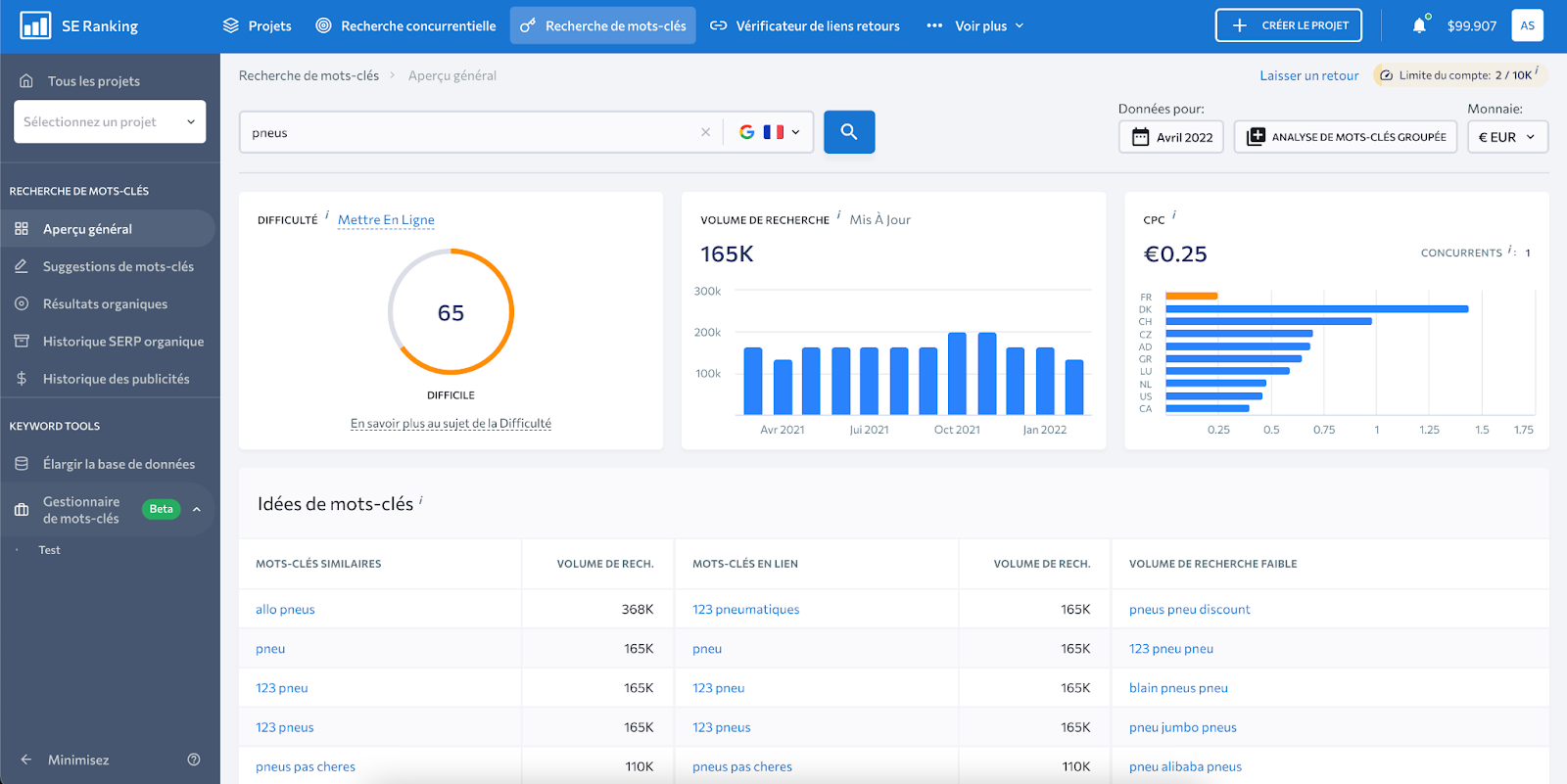
Task: Open the AS user avatar
Action: tap(1527, 25)
